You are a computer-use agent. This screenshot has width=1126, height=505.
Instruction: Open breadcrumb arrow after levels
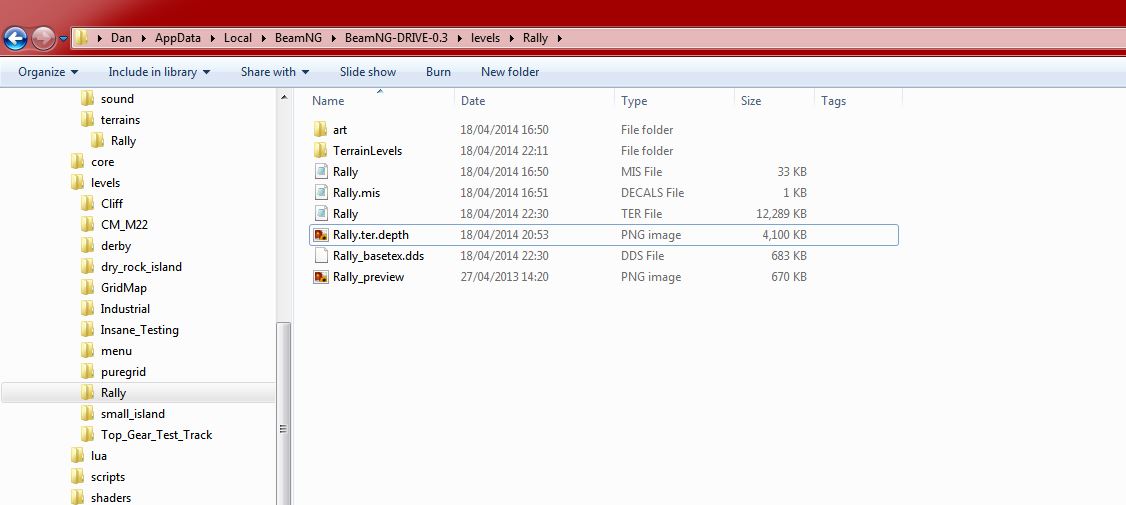click(512, 38)
